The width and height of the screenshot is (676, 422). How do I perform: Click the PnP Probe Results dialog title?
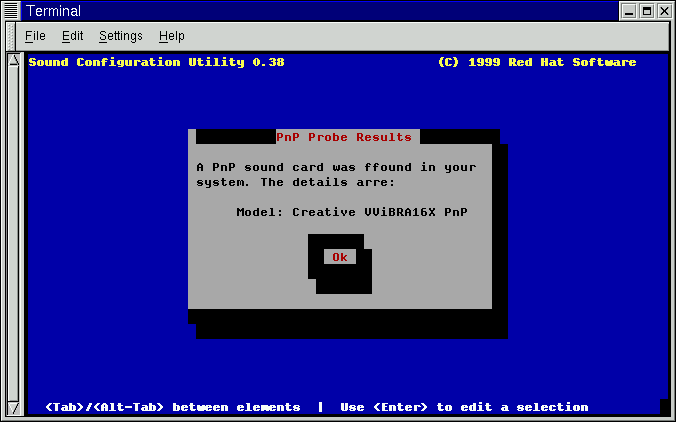tap(344, 137)
